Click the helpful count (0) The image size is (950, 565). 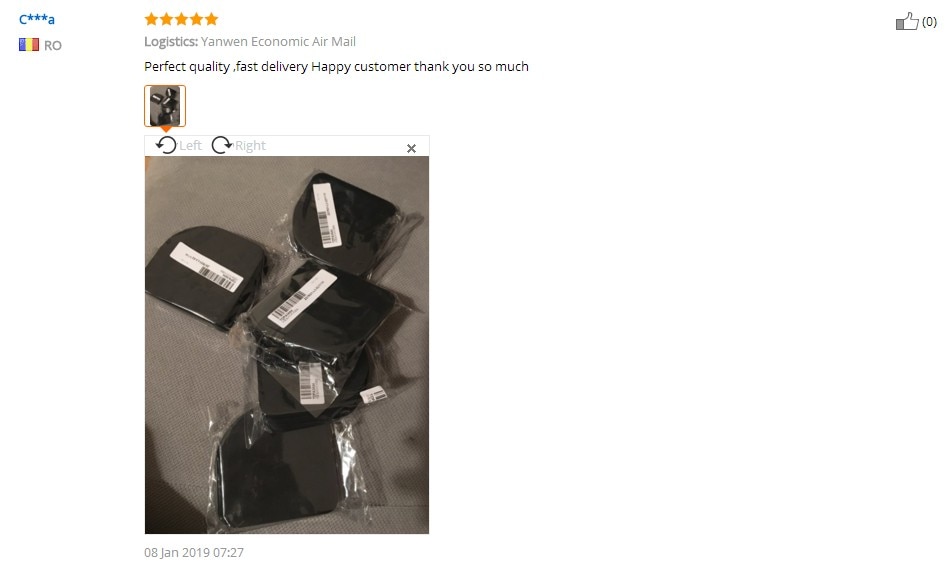[x=929, y=22]
